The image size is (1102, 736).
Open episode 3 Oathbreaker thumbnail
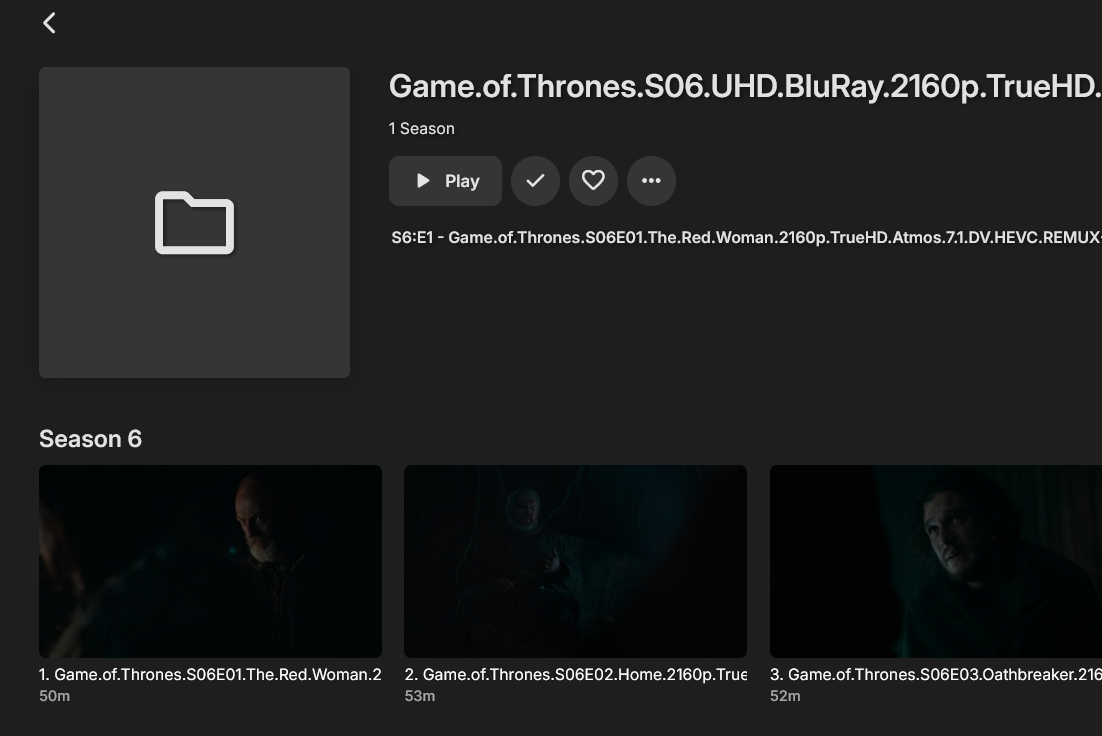(x=935, y=561)
